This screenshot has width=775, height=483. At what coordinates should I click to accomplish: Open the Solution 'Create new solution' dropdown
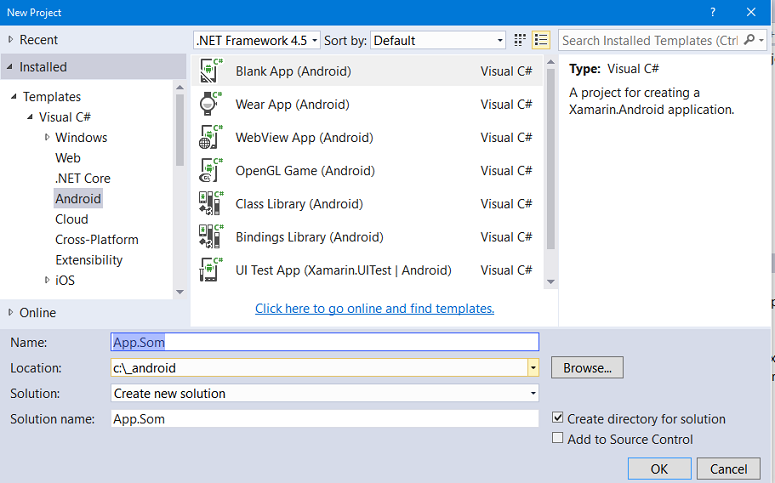(x=325, y=393)
